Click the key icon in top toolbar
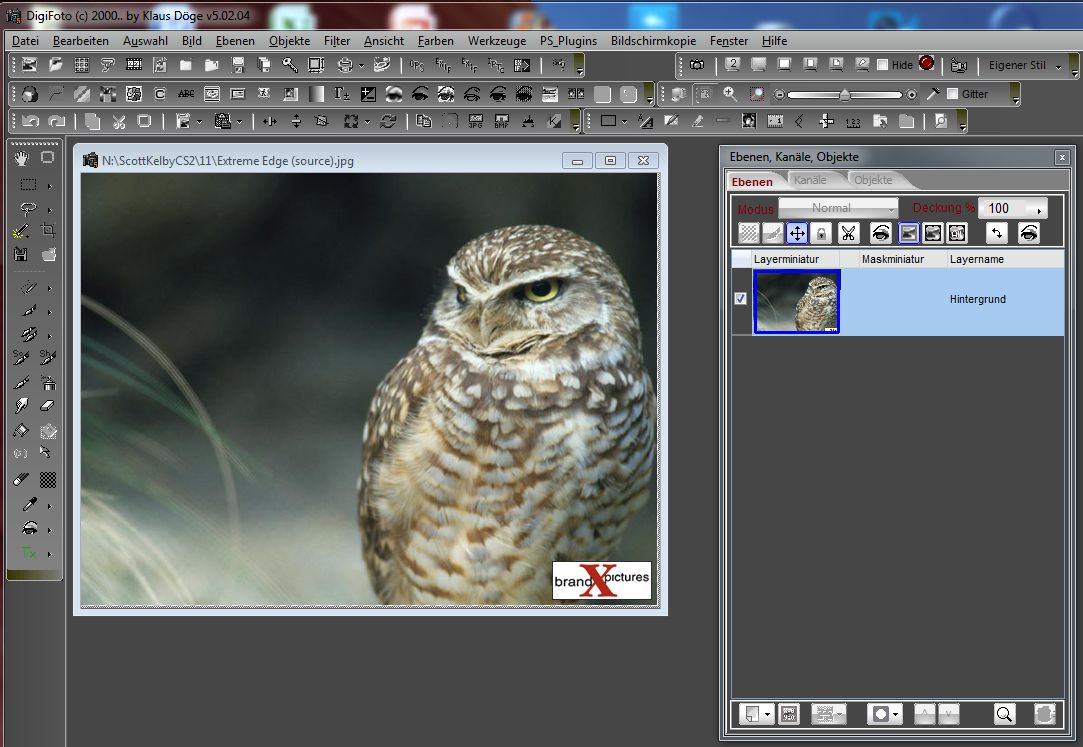Image resolution: width=1083 pixels, height=747 pixels. (x=289, y=65)
